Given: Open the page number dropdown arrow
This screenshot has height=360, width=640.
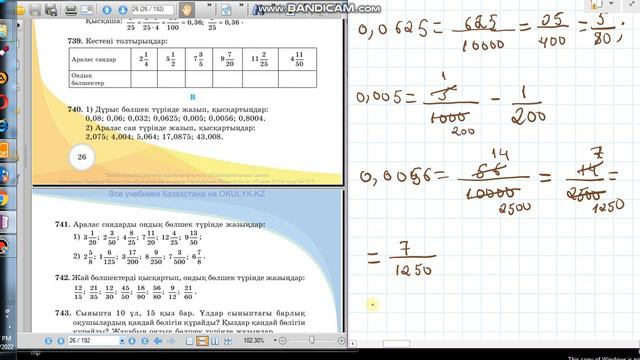Looking at the screenshot, I should tap(122, 340).
